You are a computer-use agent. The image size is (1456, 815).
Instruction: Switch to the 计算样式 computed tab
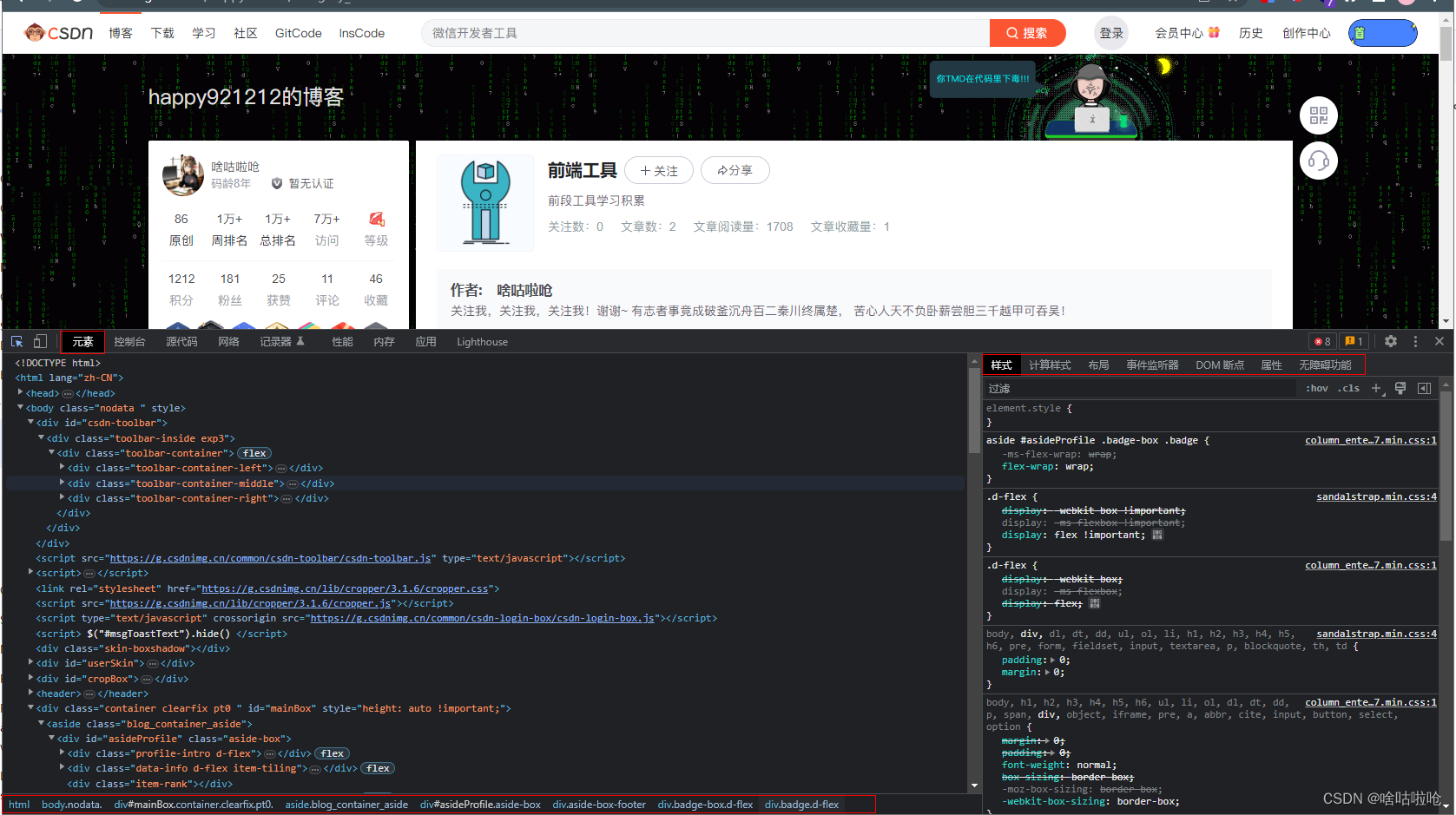coord(1050,365)
